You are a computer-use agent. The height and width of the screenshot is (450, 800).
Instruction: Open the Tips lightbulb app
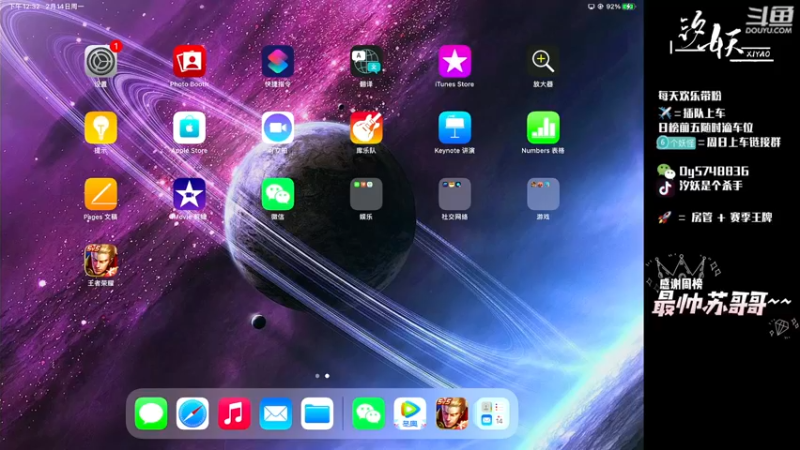[101, 128]
